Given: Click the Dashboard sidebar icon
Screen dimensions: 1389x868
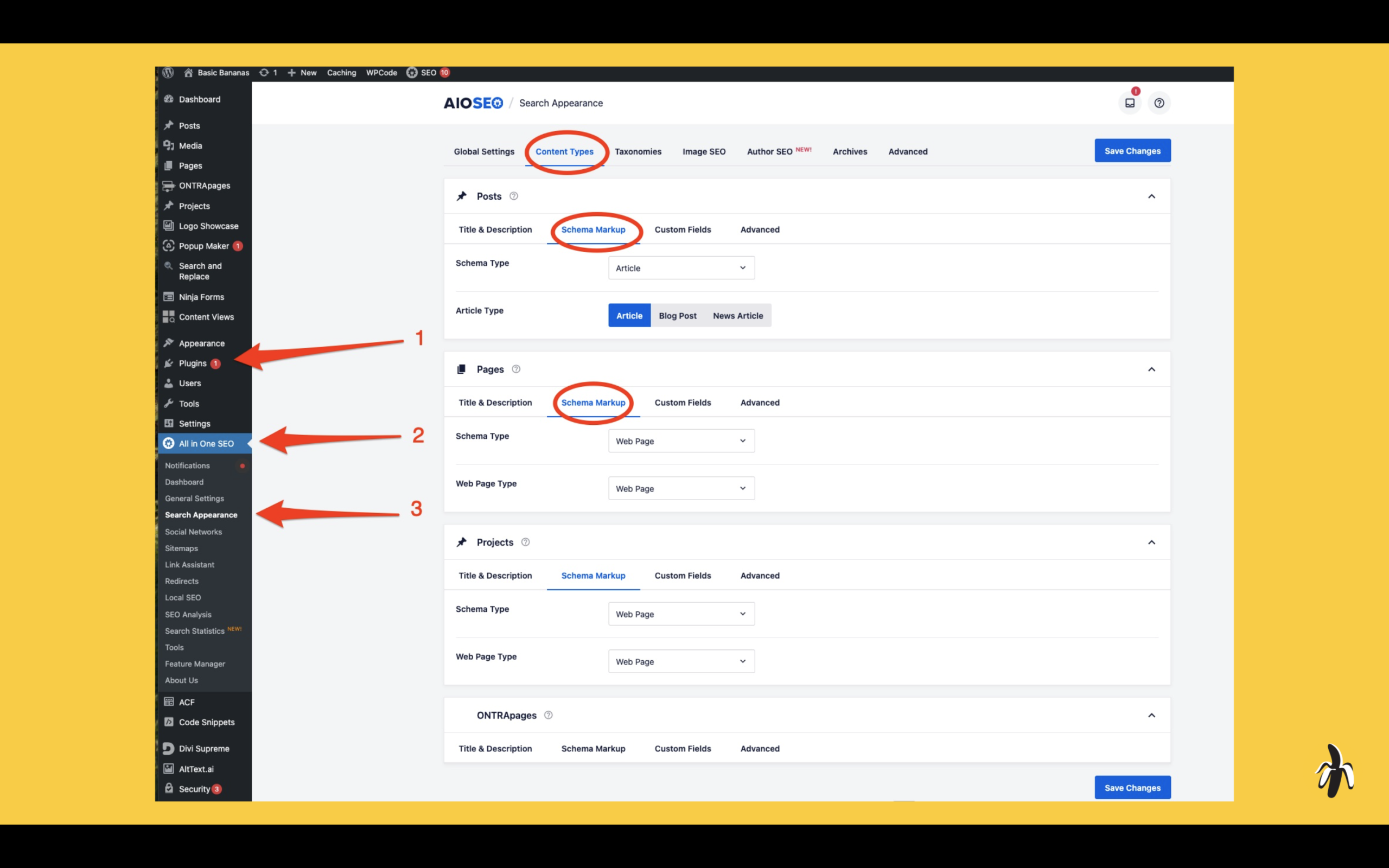Looking at the screenshot, I should 169,99.
